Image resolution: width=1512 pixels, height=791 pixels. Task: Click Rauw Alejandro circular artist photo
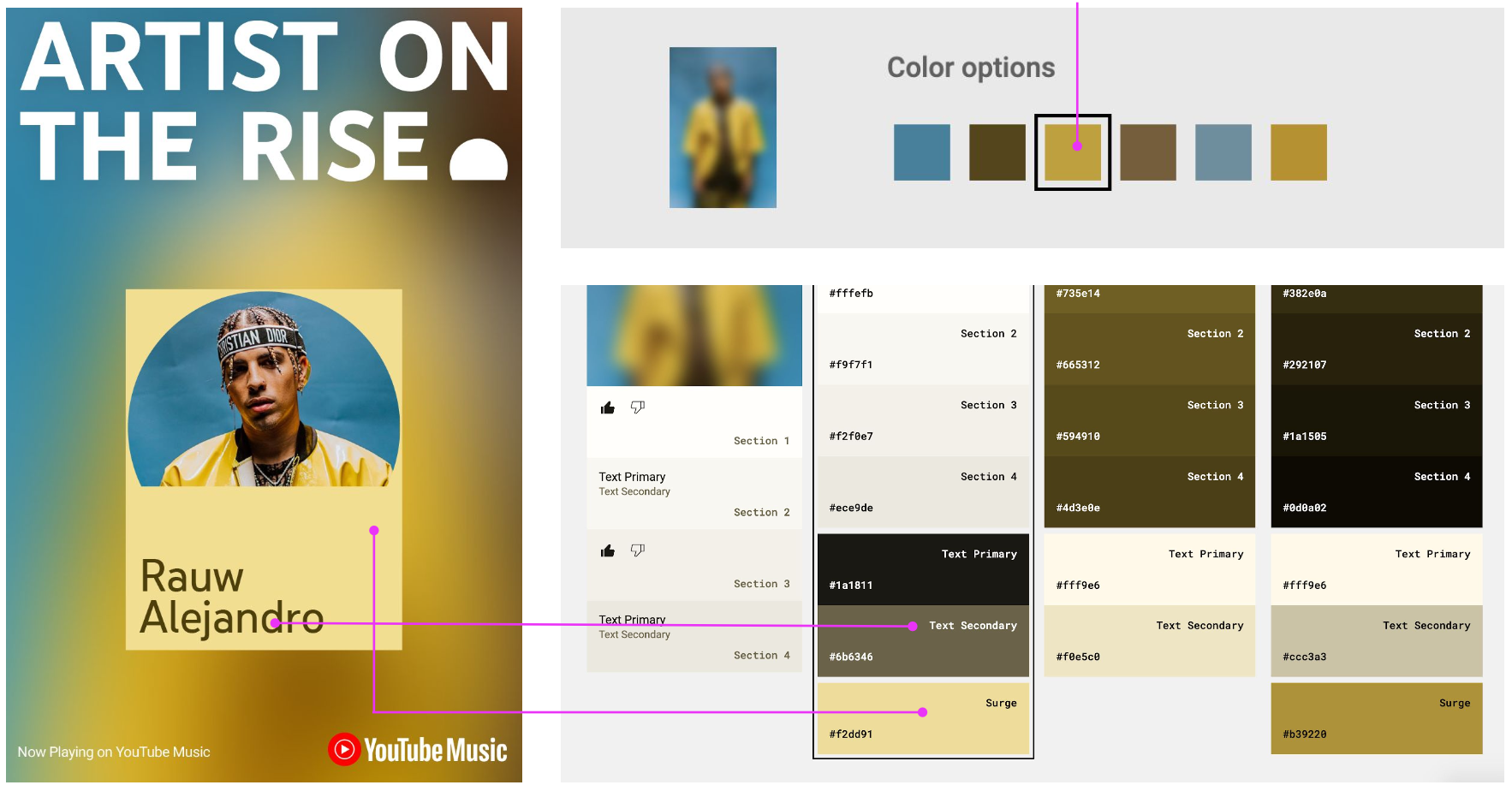click(x=264, y=390)
